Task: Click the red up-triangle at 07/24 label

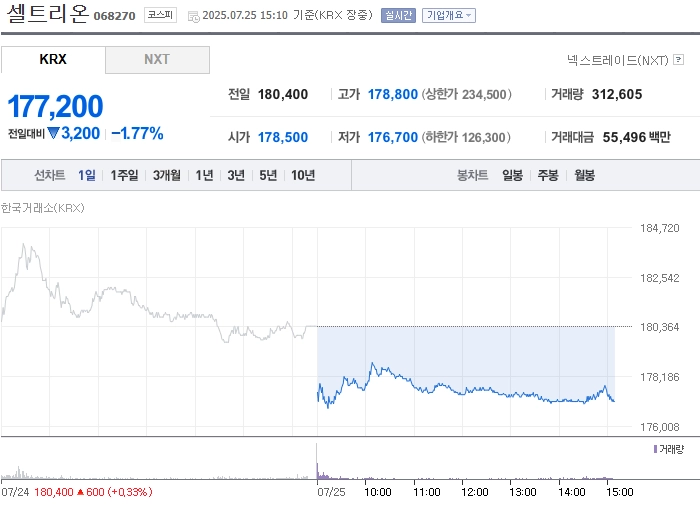Action: (x=80, y=492)
